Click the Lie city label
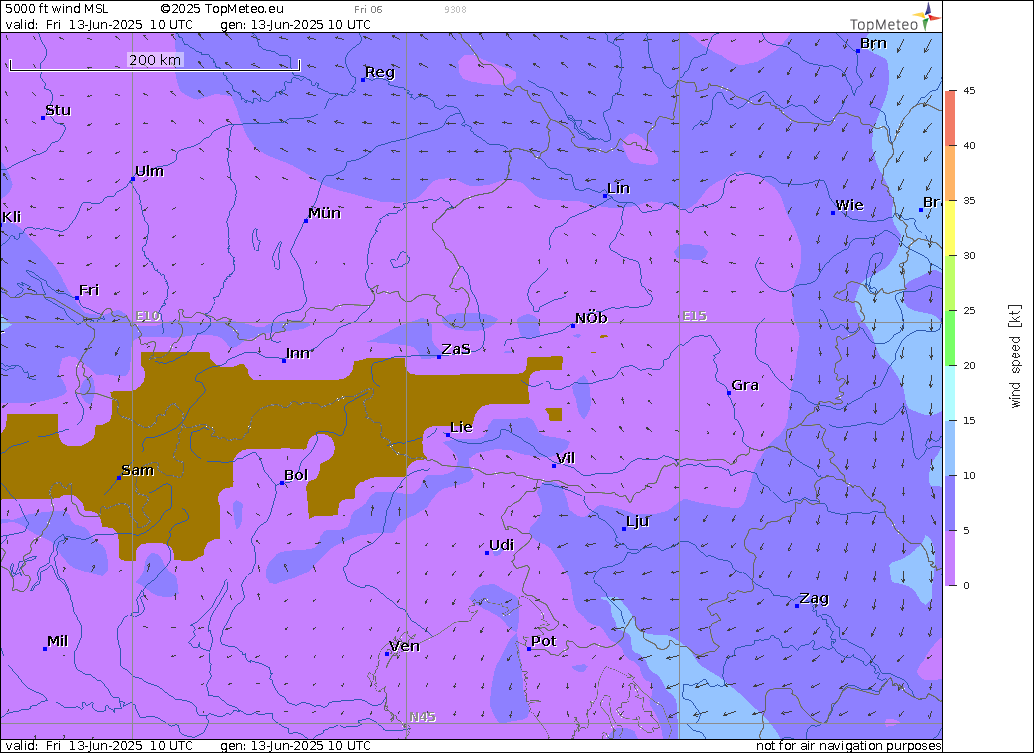This screenshot has height=753, width=1034. [x=462, y=427]
